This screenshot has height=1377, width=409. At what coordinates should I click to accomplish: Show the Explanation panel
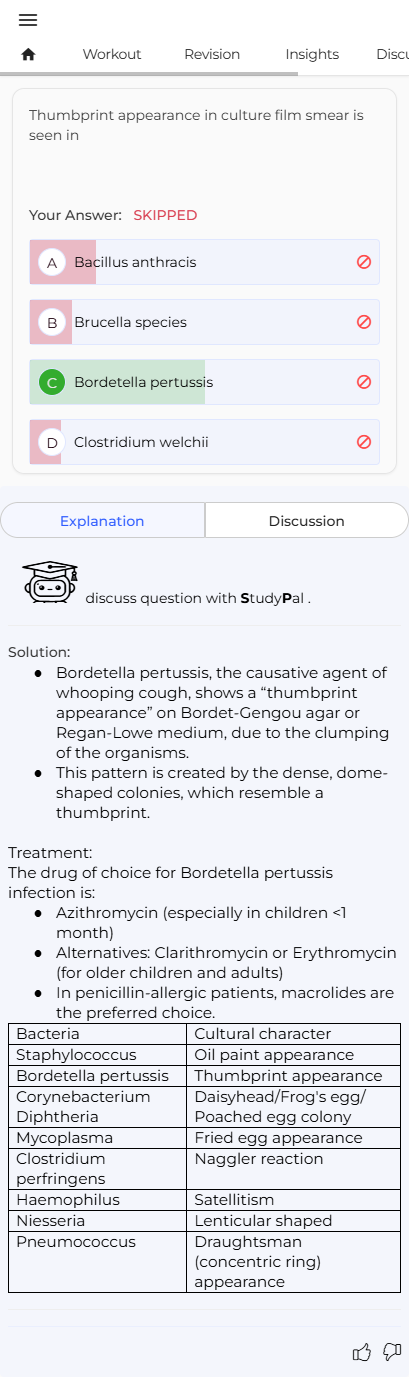pyautogui.click(x=102, y=521)
